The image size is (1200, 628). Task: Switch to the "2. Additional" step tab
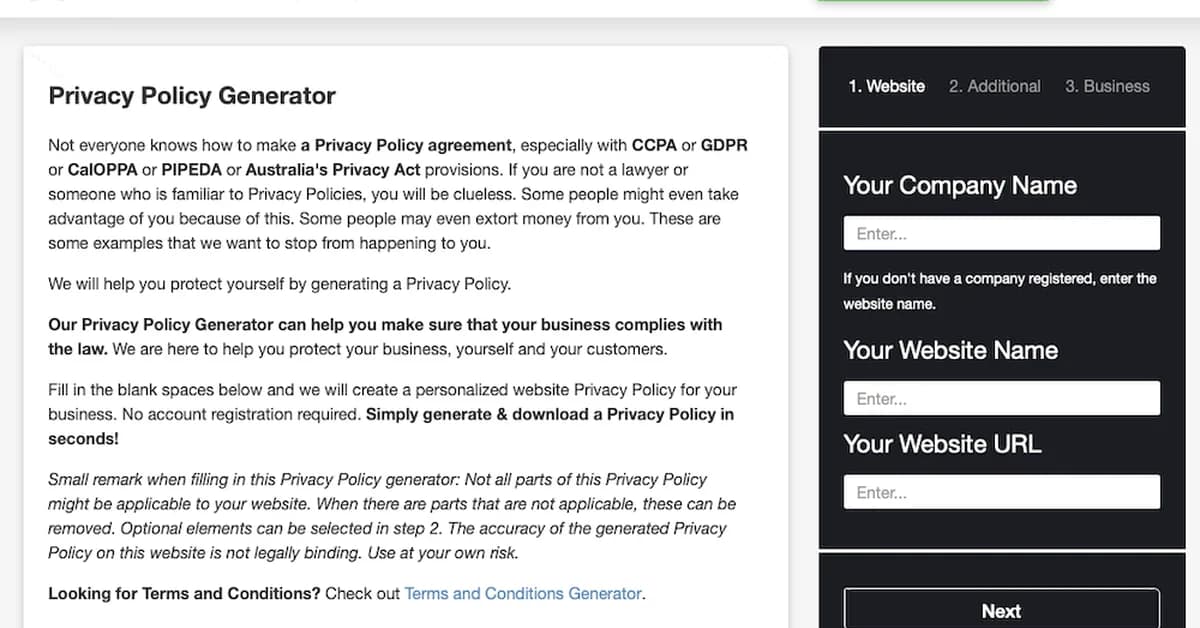[994, 86]
